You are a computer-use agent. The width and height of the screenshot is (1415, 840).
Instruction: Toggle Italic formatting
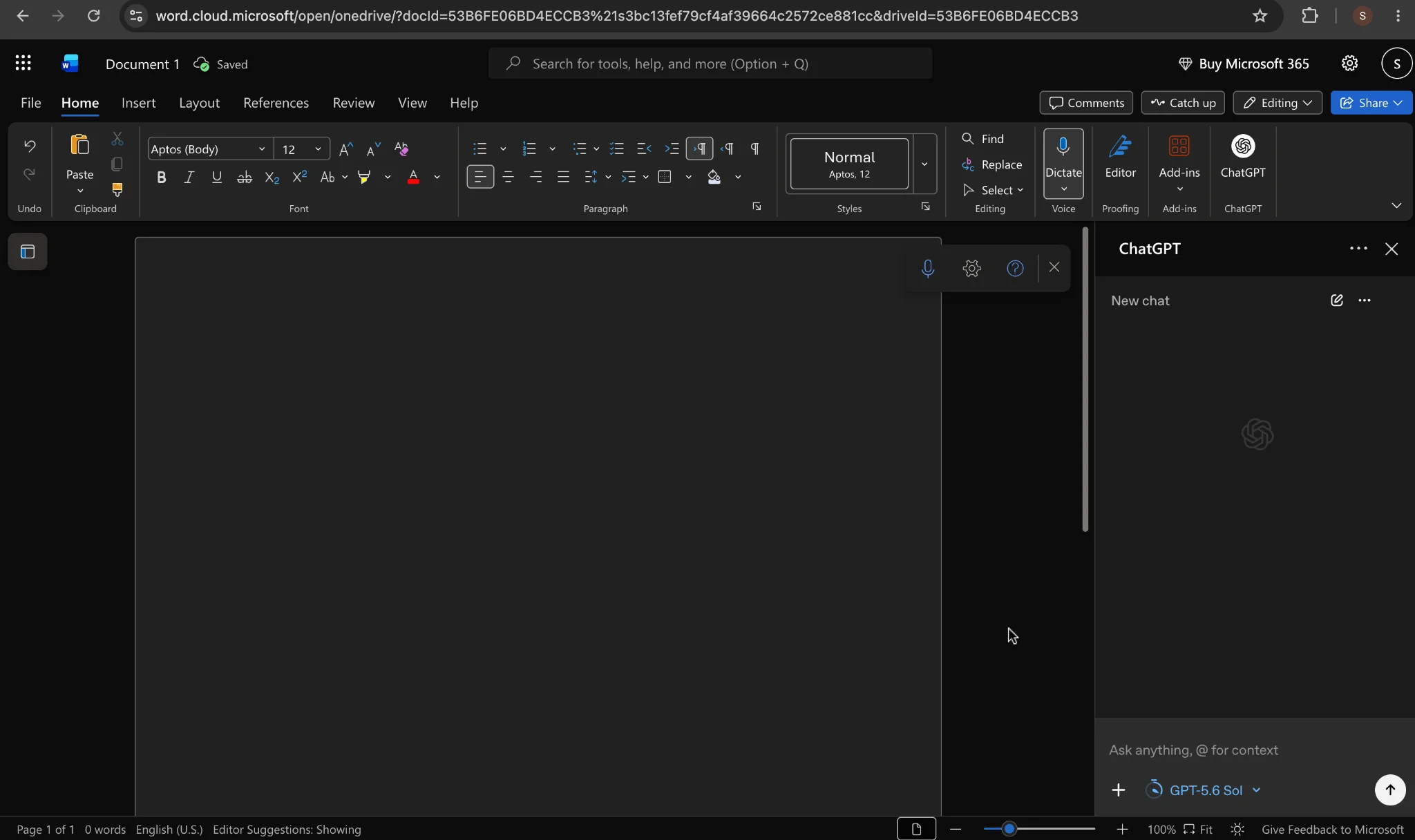189,178
